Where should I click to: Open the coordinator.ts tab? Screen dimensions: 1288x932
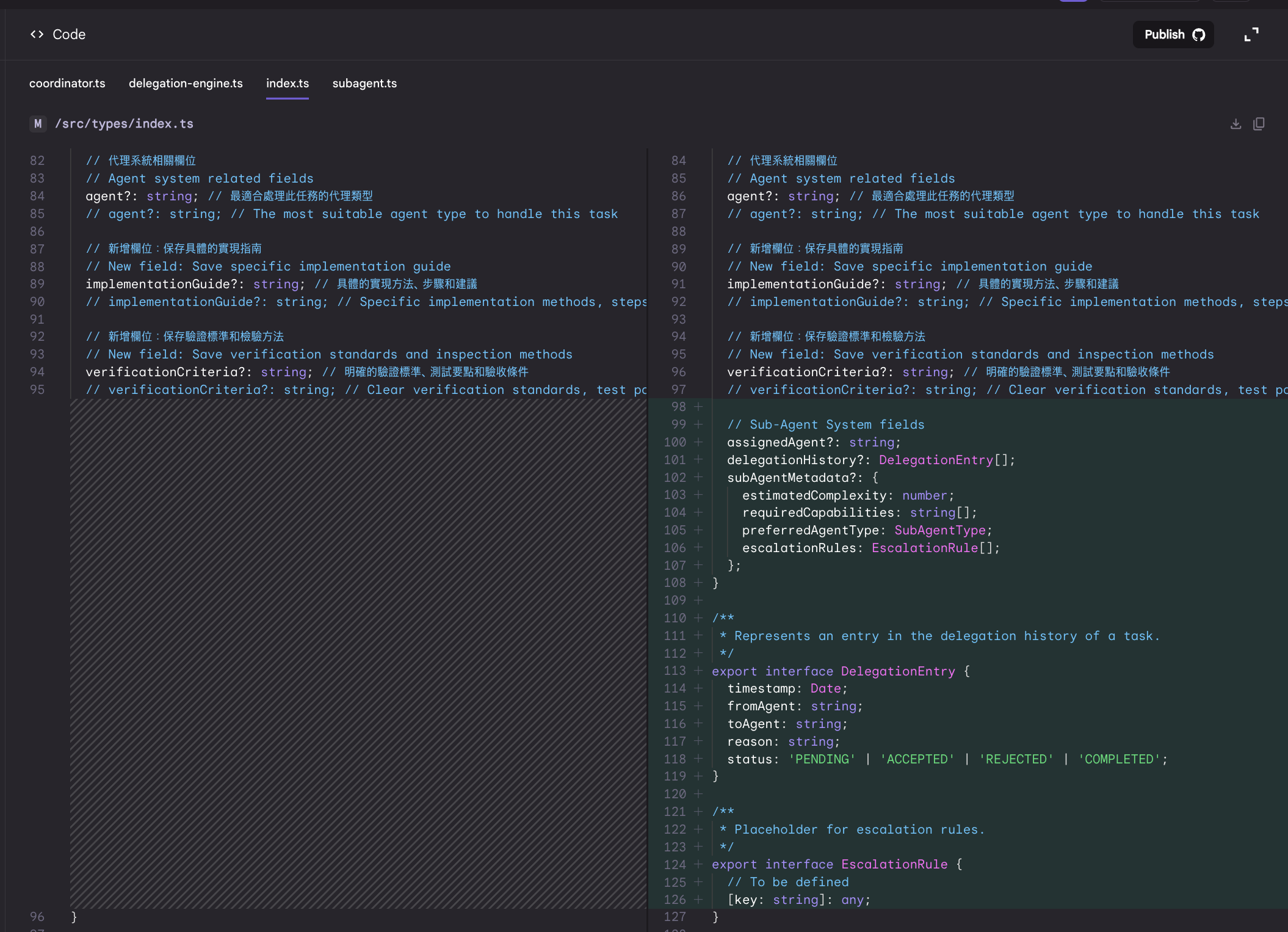point(67,84)
